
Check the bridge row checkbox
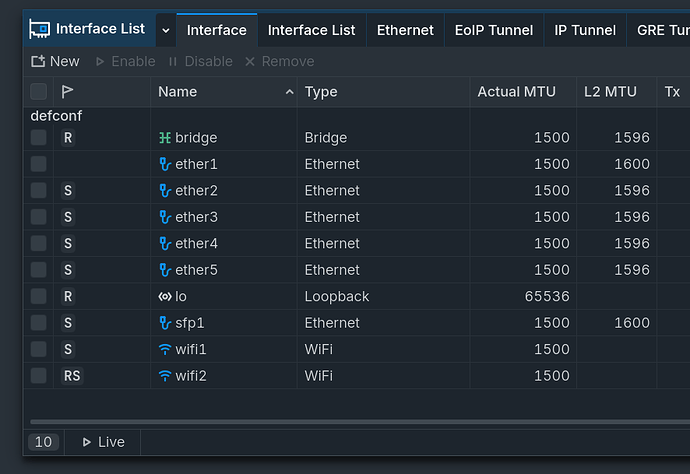pyautogui.click(x=39, y=138)
